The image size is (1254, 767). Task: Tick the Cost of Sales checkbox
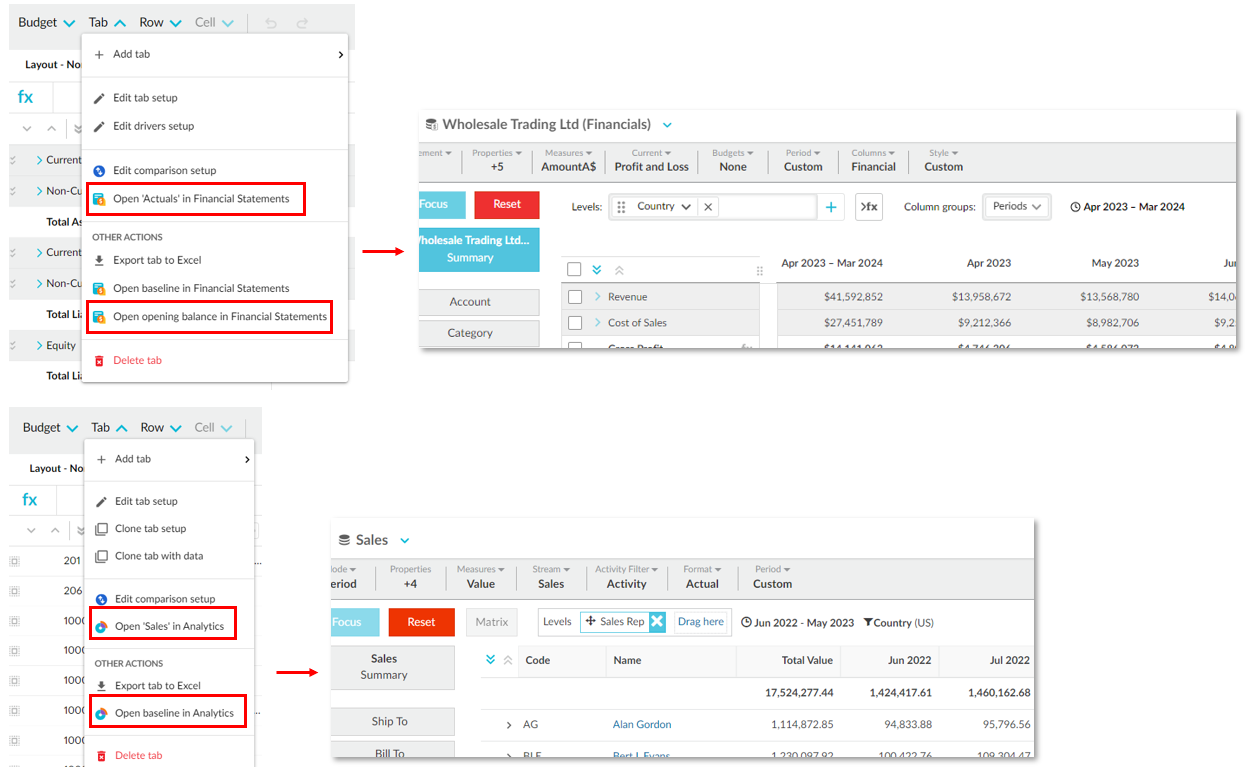(575, 323)
